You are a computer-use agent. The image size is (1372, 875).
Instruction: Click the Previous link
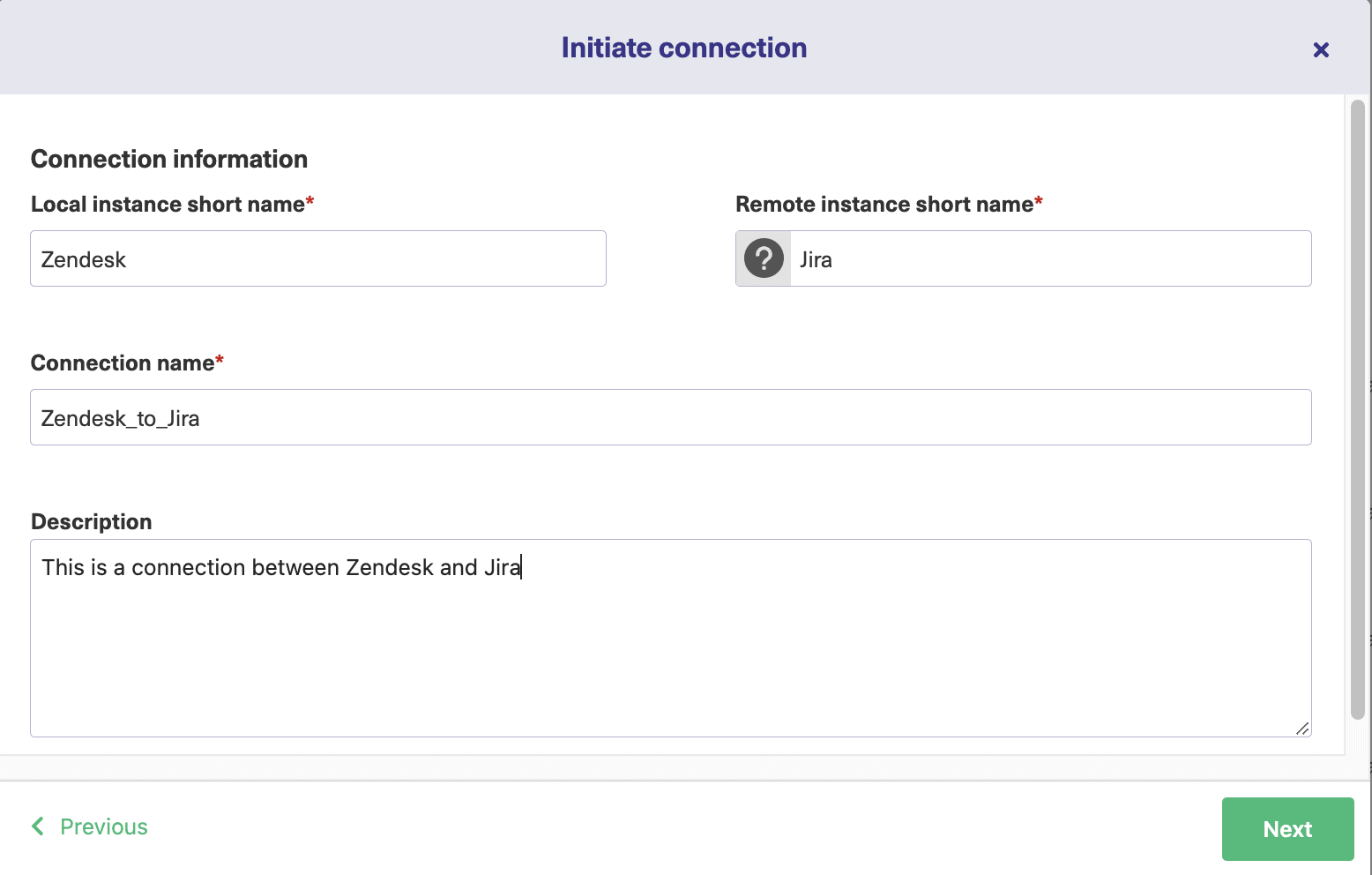coord(103,826)
